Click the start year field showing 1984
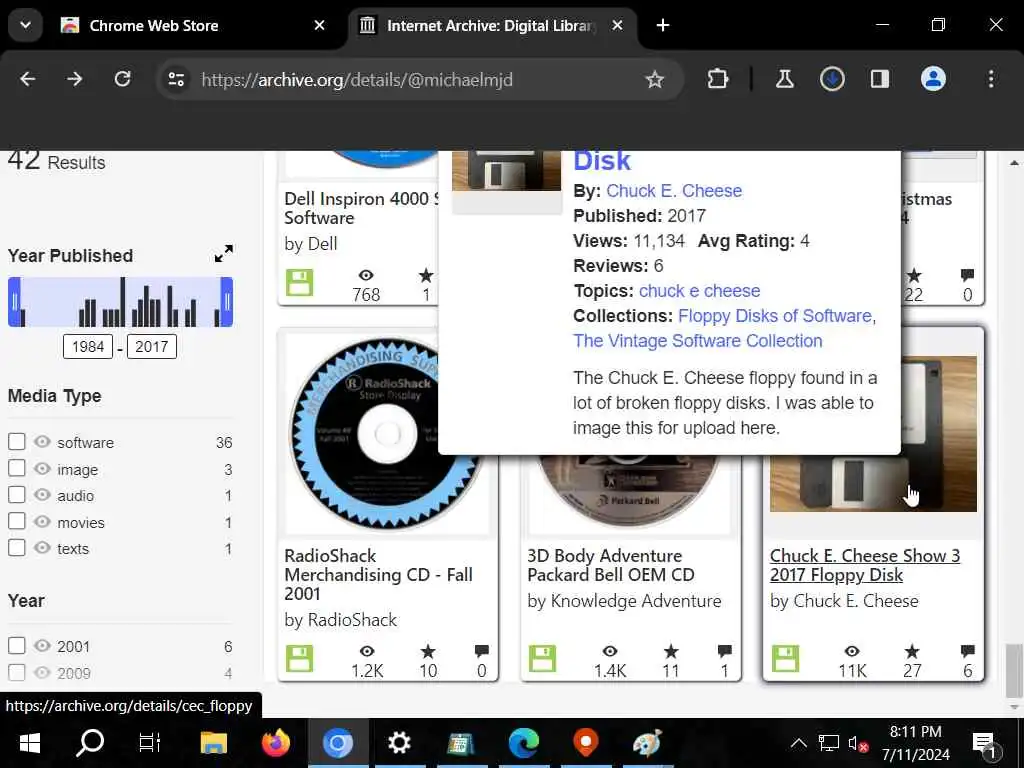Image resolution: width=1024 pixels, height=768 pixels. pos(88,346)
